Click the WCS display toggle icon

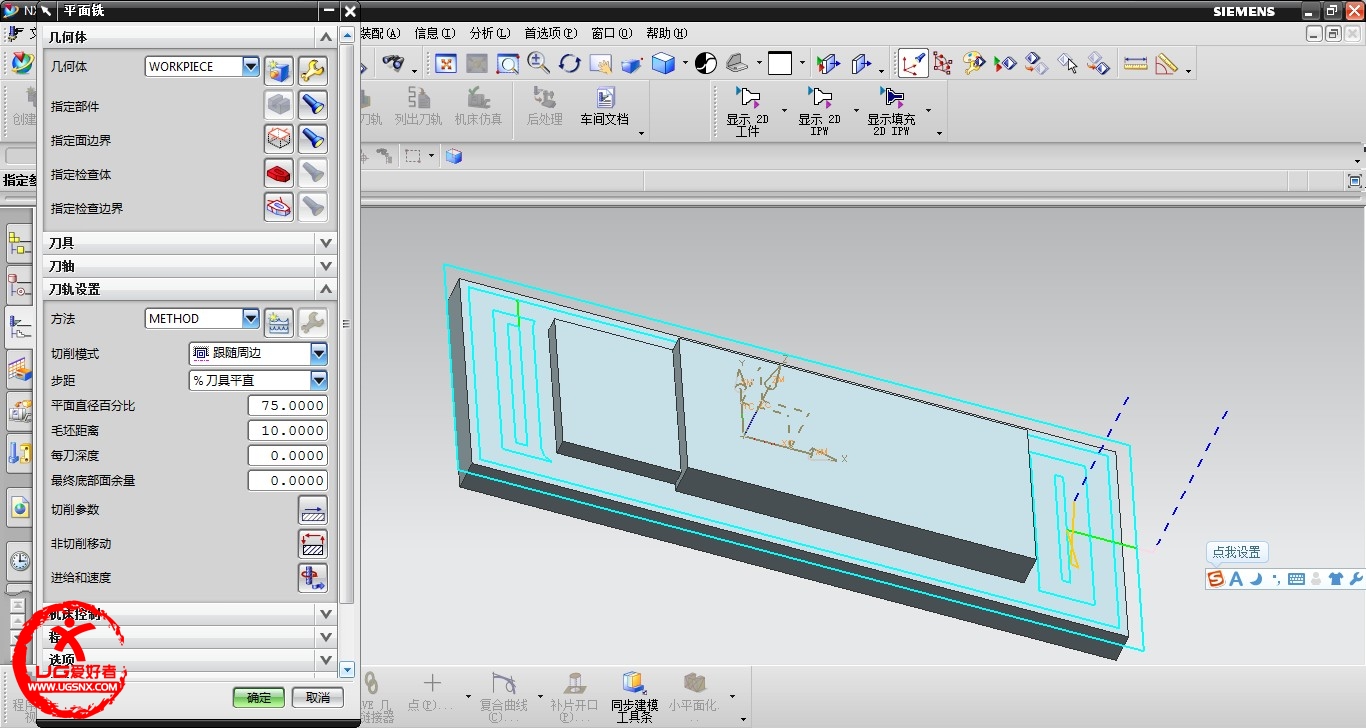(x=912, y=64)
